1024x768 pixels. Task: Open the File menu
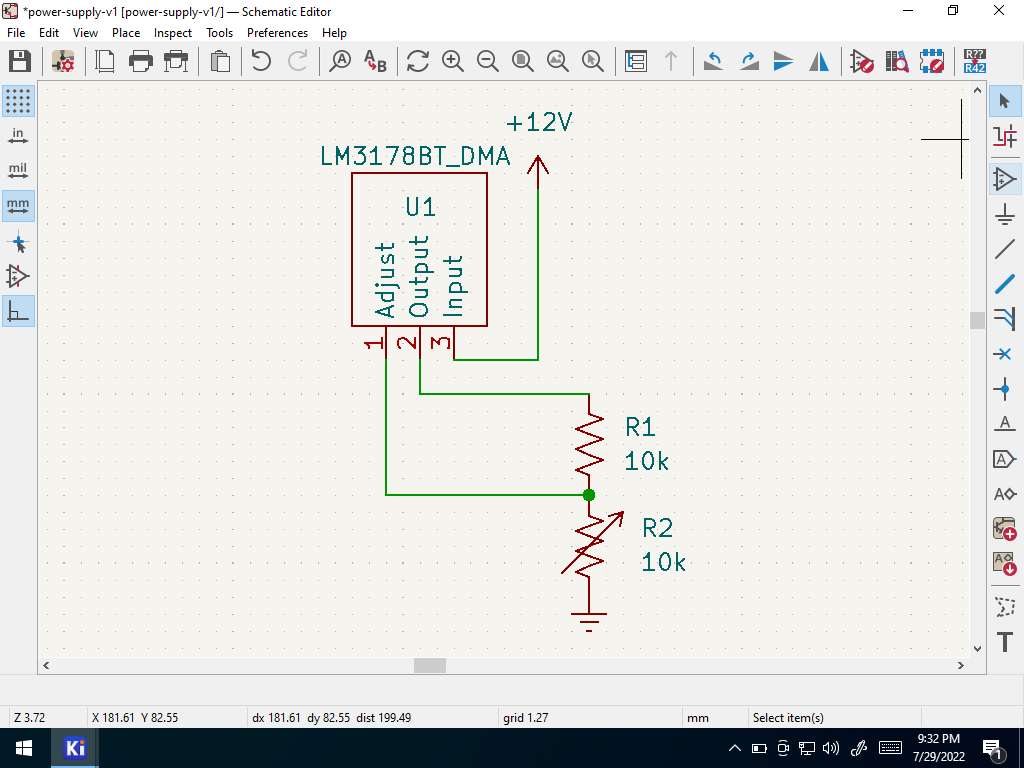click(x=16, y=33)
